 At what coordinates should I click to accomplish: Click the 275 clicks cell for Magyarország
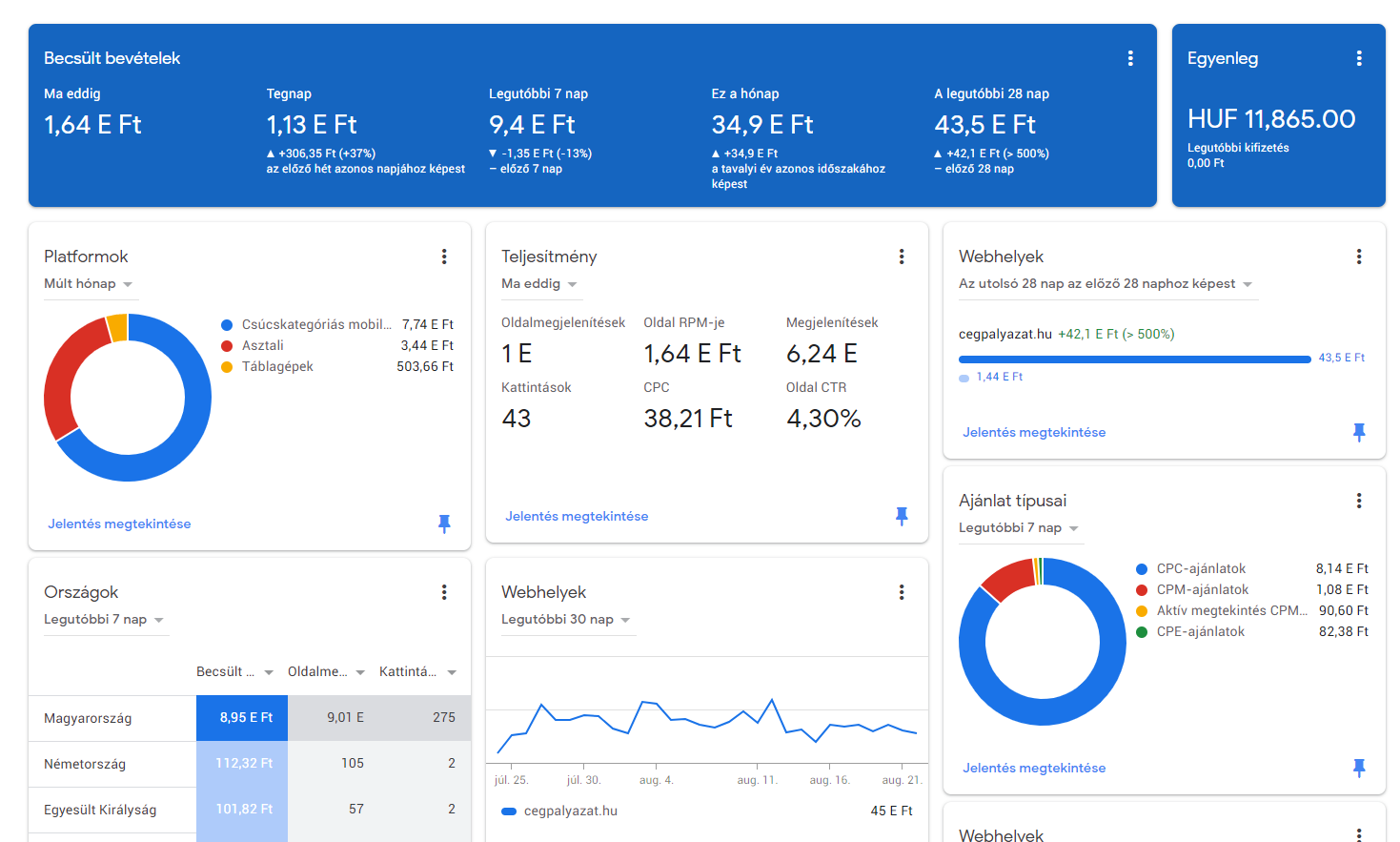pos(425,718)
